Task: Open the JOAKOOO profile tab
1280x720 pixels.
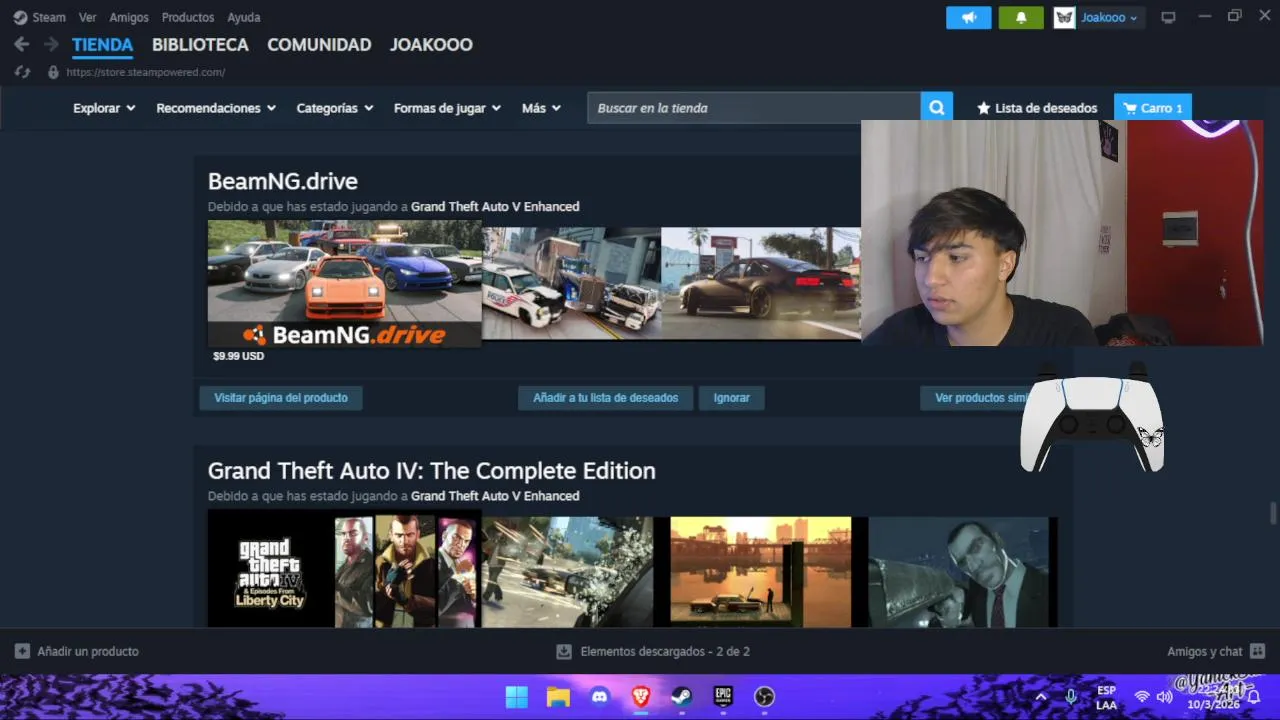Action: click(x=431, y=45)
